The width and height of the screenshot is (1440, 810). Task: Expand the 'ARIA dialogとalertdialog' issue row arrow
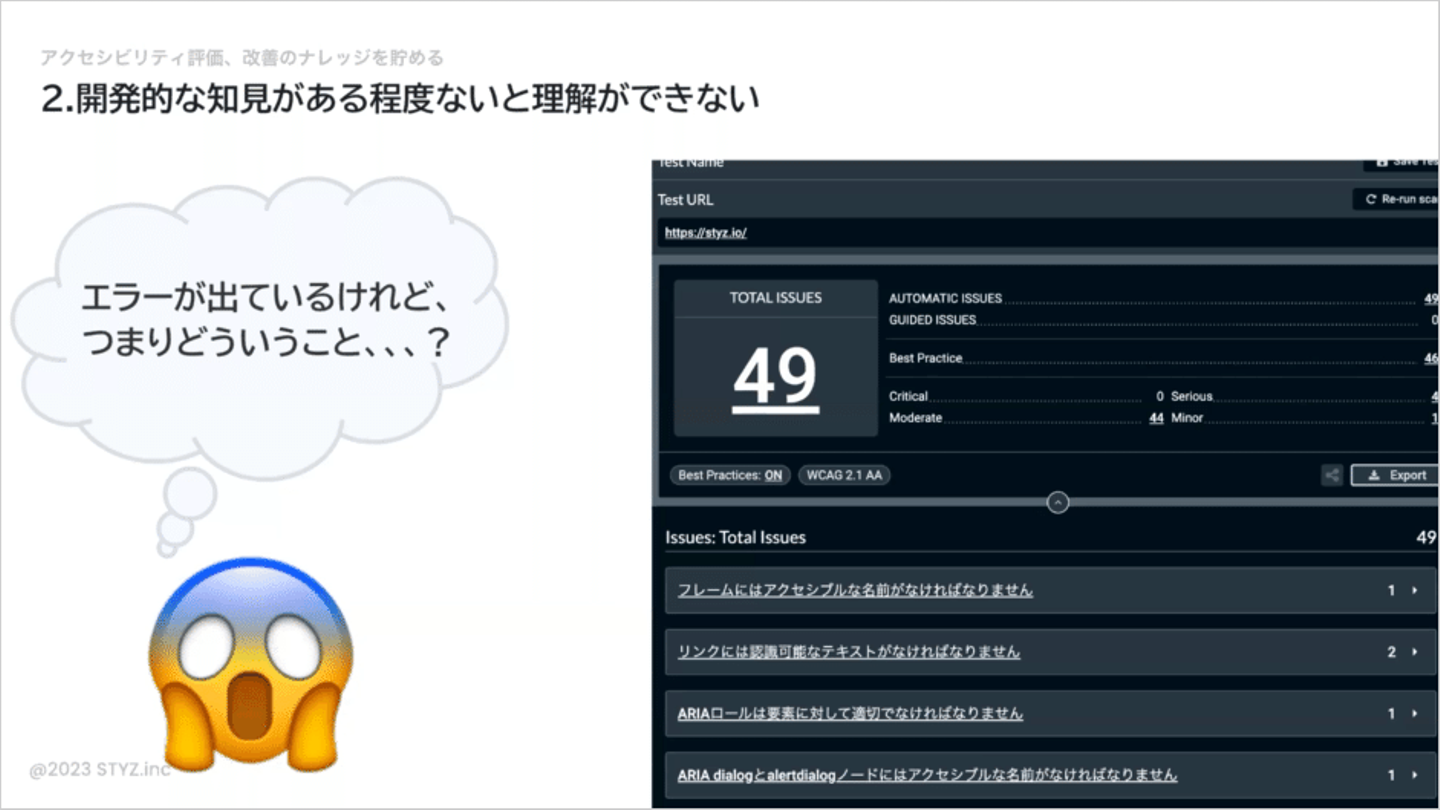pyautogui.click(x=1414, y=775)
